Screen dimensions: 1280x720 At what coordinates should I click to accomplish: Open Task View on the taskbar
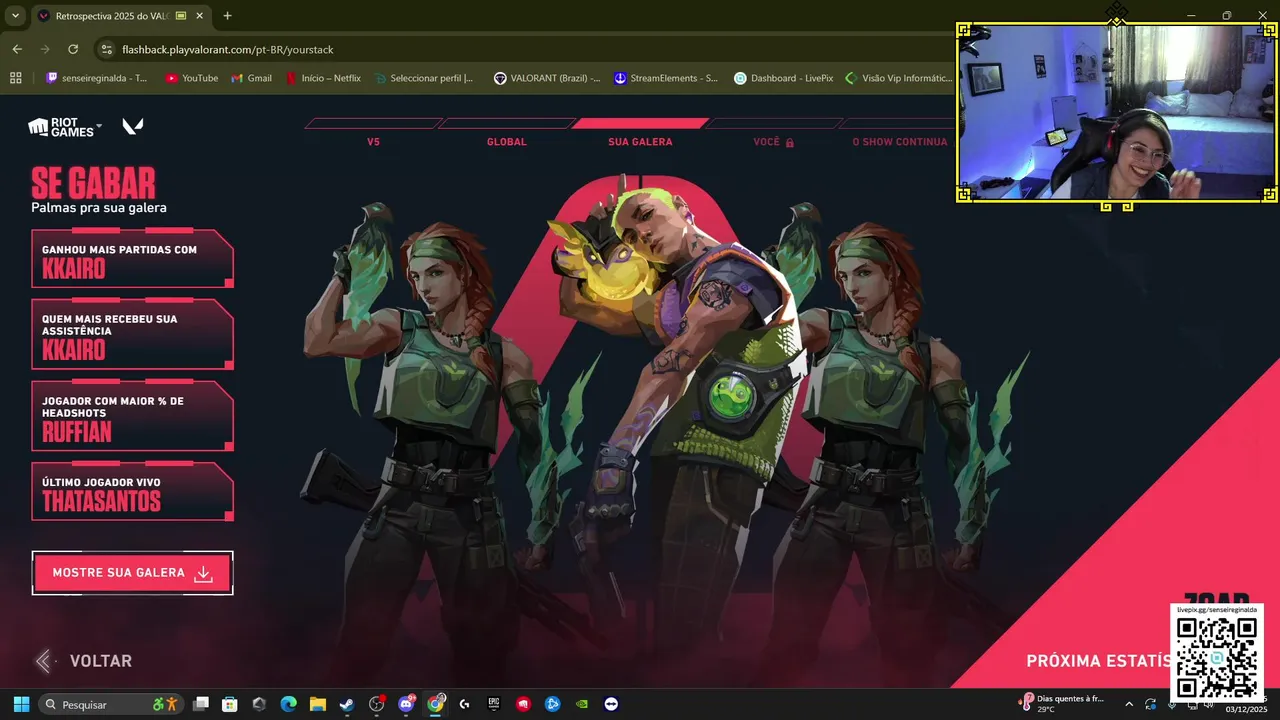coord(200,704)
